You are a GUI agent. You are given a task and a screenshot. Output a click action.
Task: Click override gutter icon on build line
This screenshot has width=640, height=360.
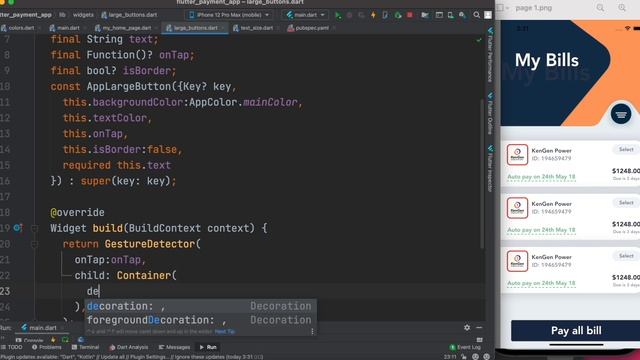18,228
